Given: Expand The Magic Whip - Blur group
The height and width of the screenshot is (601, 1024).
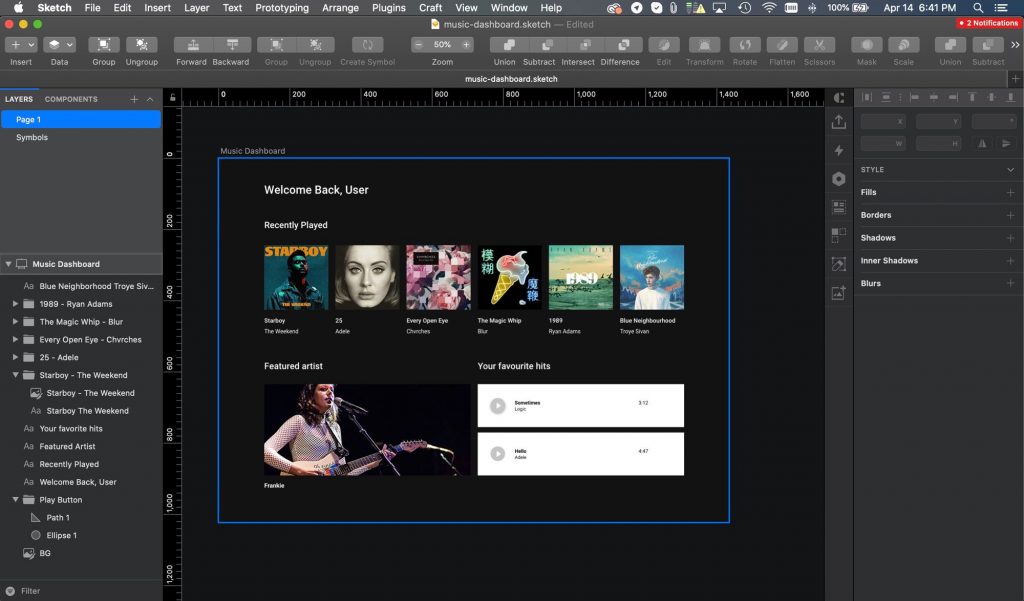Looking at the screenshot, I should pos(15,321).
